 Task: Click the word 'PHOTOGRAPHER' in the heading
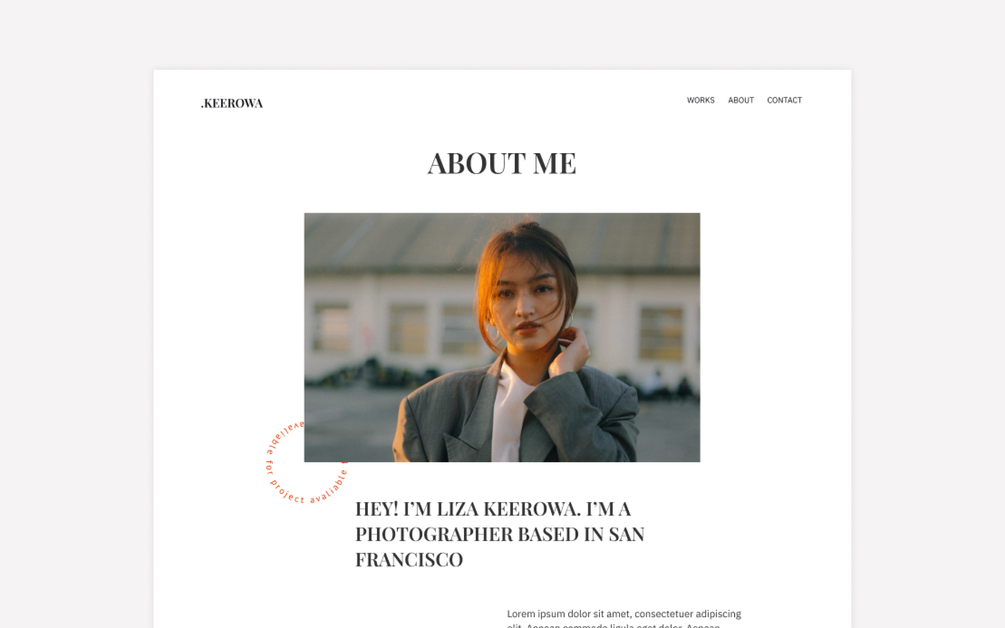pyautogui.click(x=434, y=534)
